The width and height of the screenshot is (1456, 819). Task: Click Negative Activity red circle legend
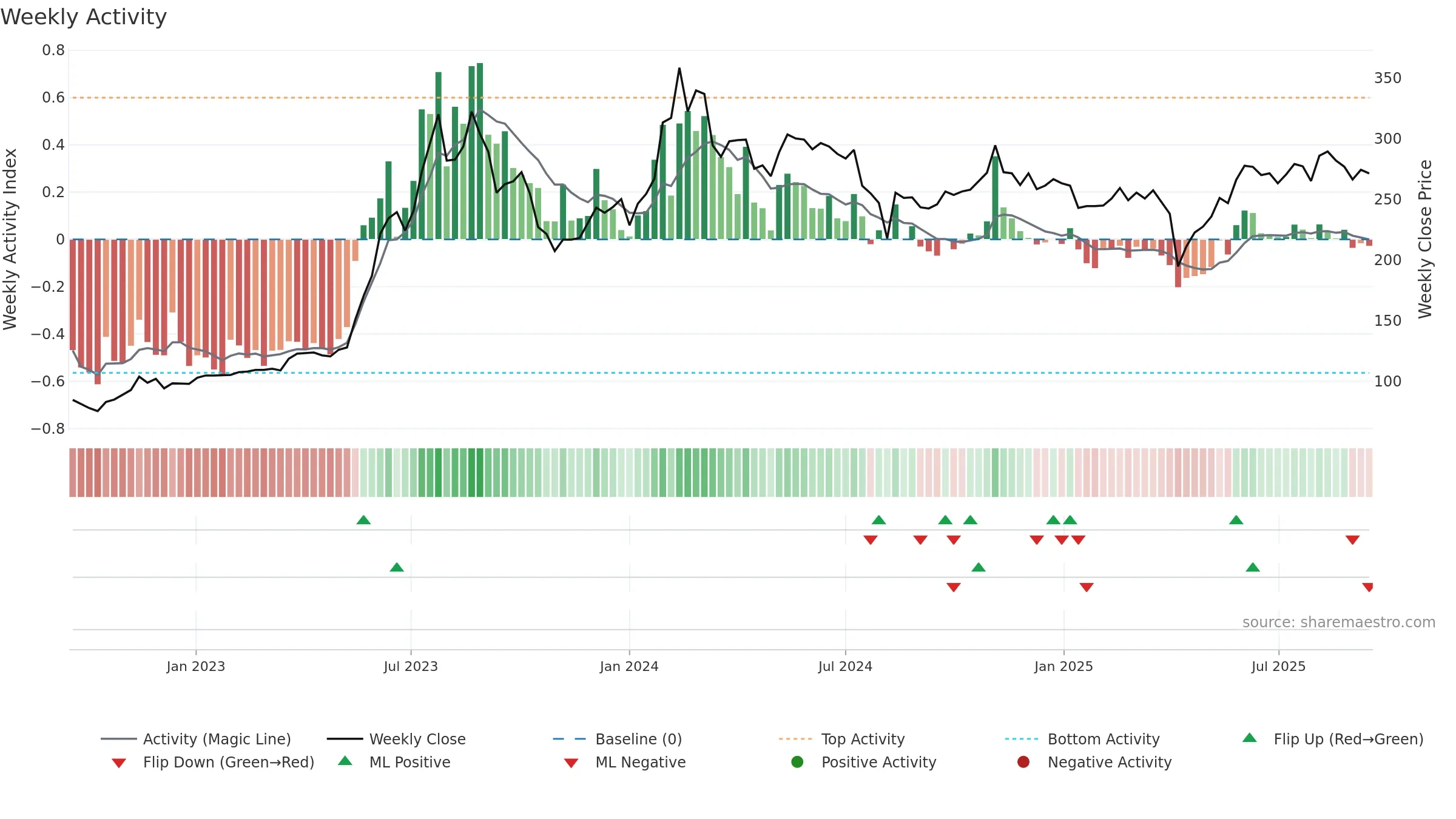click(1023, 762)
